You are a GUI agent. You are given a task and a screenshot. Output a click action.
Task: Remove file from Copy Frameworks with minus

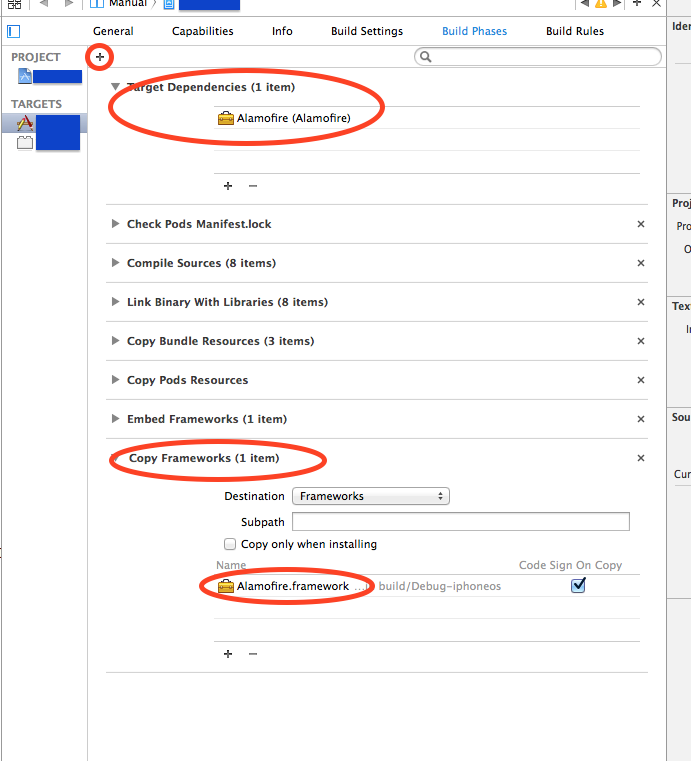[x=253, y=654]
